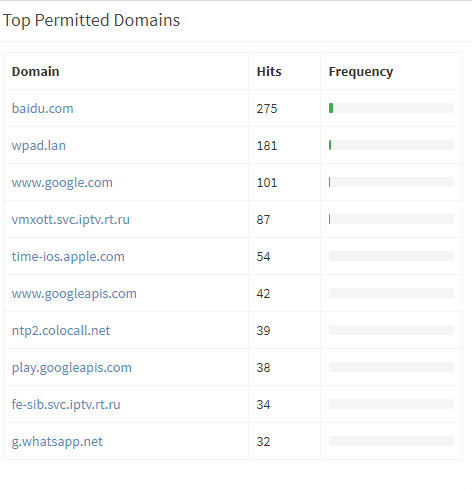The image size is (472, 490).
Task: Open vmxott.svc.iptv.rt.ru domain link
Action: click(71, 219)
